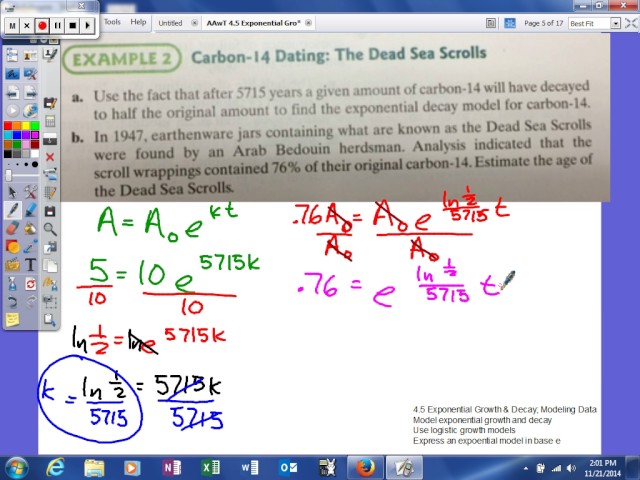Open Insert Media from File
The height and width of the screenshot is (480, 640).
click(12, 264)
